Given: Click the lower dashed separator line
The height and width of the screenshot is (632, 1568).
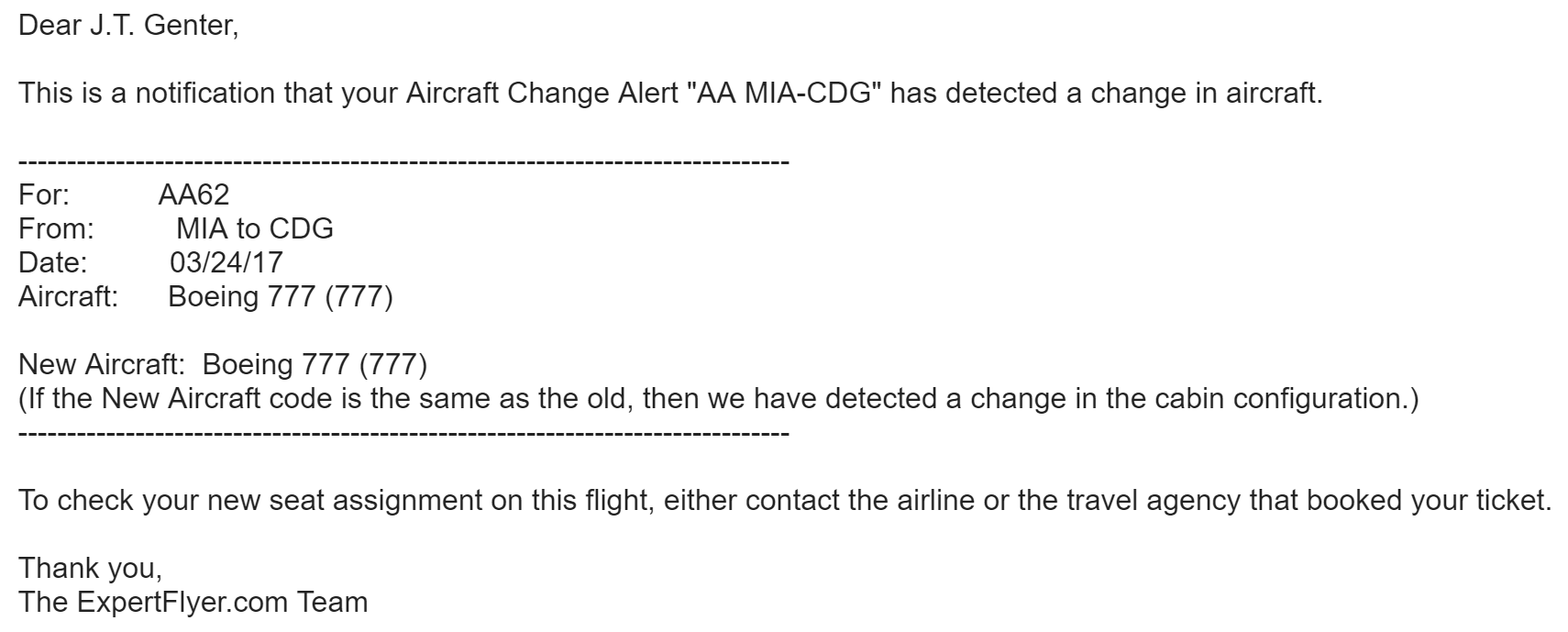Looking at the screenshot, I should 403,431.
